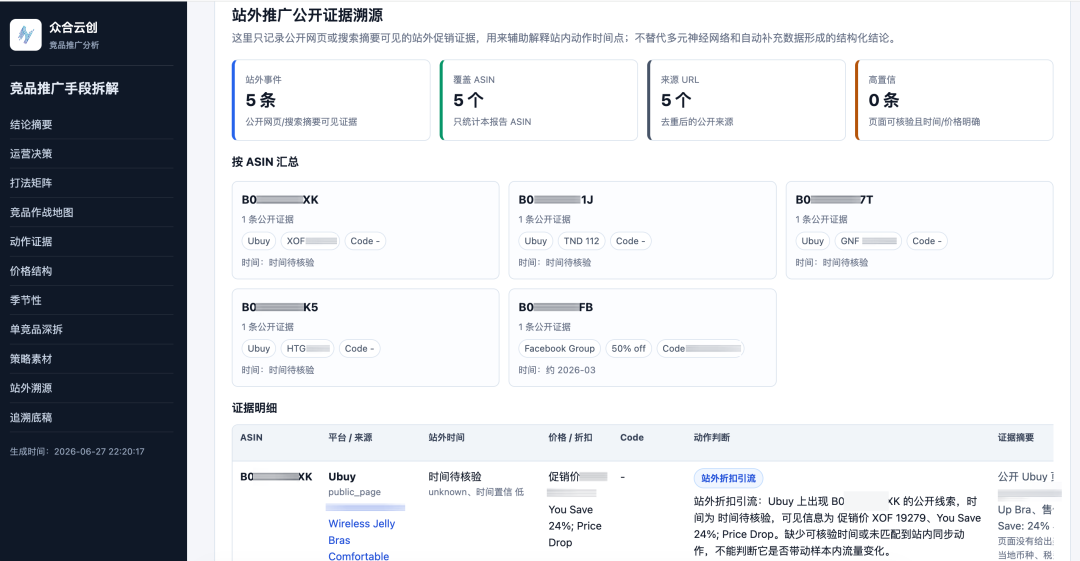Open the Wireless Jelly Bras Comfortable link
This screenshot has height=561, width=1080.
[362, 540]
